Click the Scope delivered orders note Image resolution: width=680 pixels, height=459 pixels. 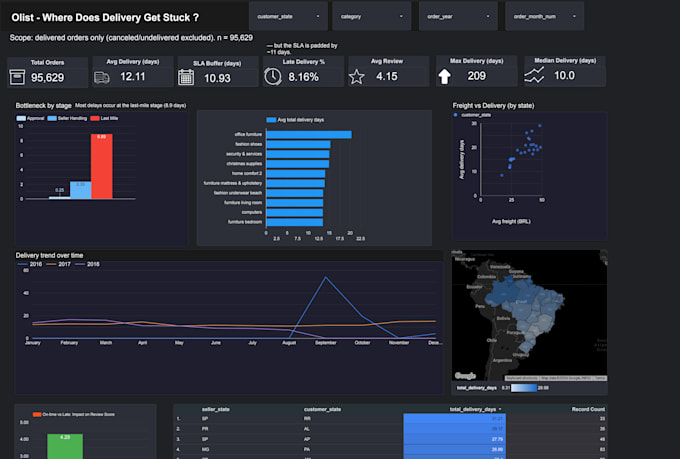pos(131,38)
